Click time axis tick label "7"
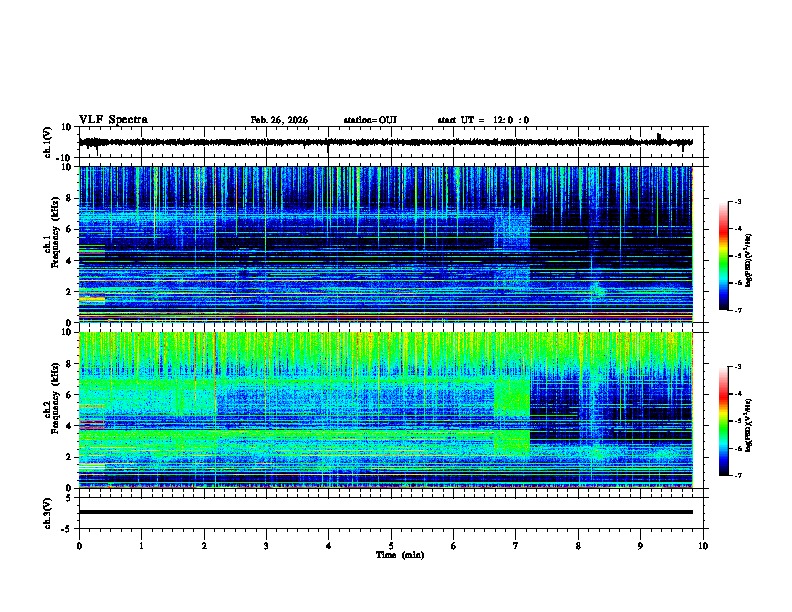The height and width of the screenshot is (612, 792). [x=516, y=546]
